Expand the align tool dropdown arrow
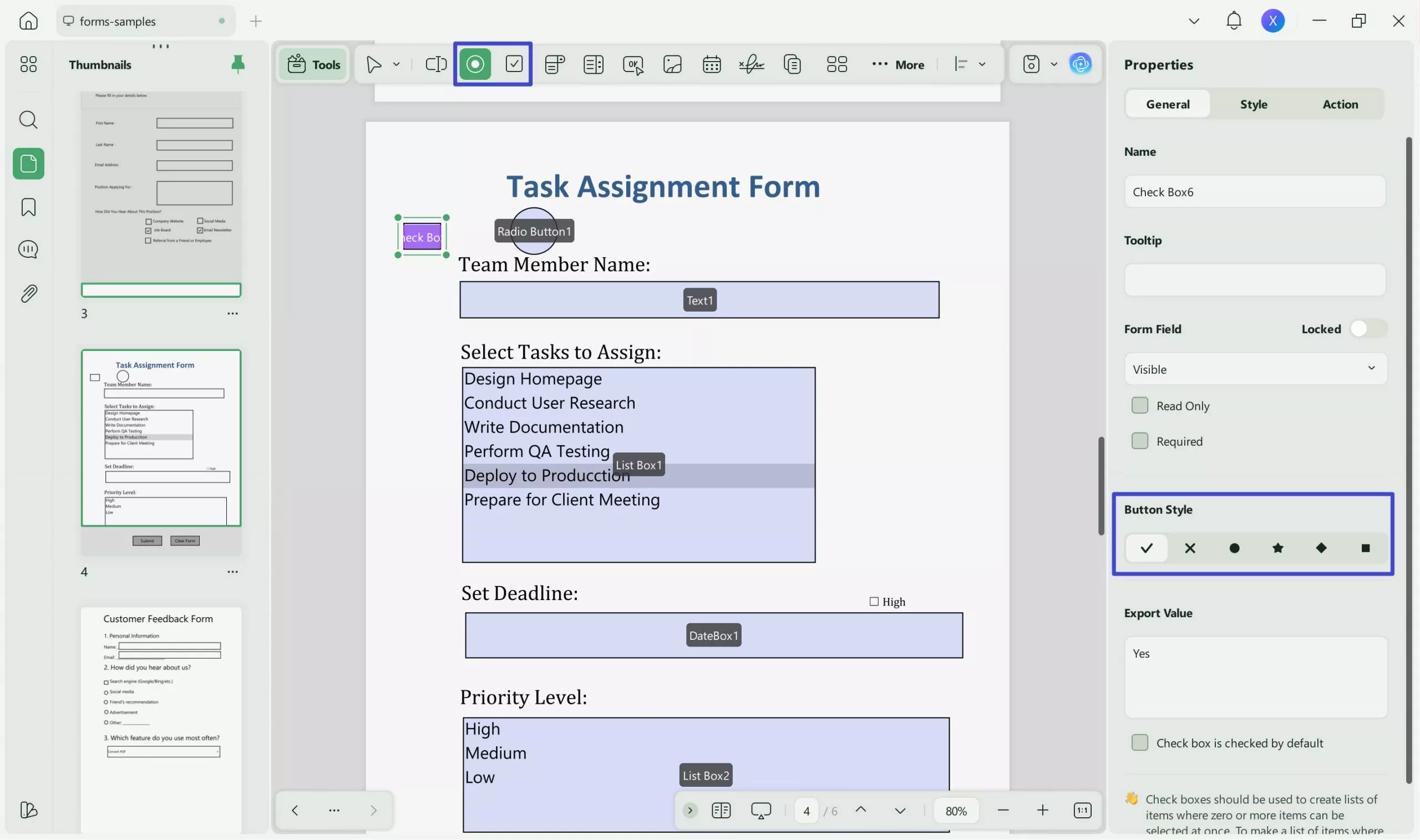Screen dimensions: 1420x840 tap(982, 64)
